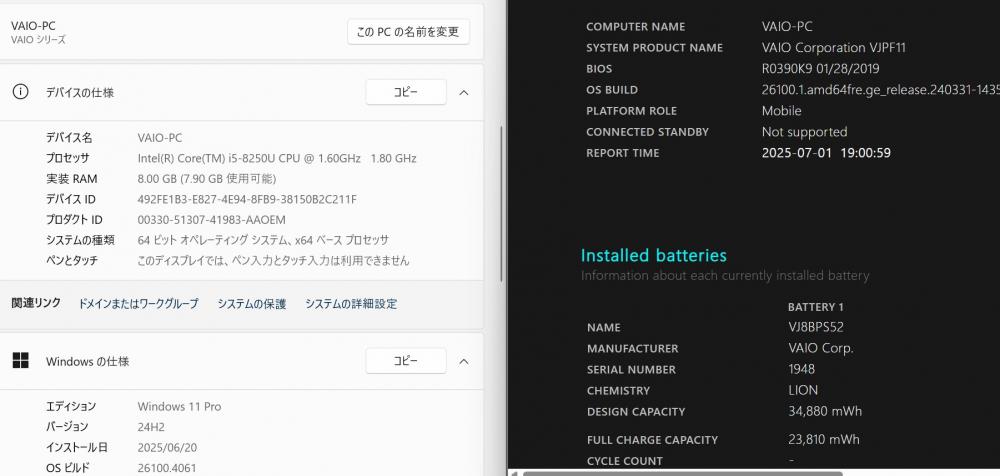Rename PC via この PC の名前を変更 button
This screenshot has width=1000, height=476.
coord(408,32)
